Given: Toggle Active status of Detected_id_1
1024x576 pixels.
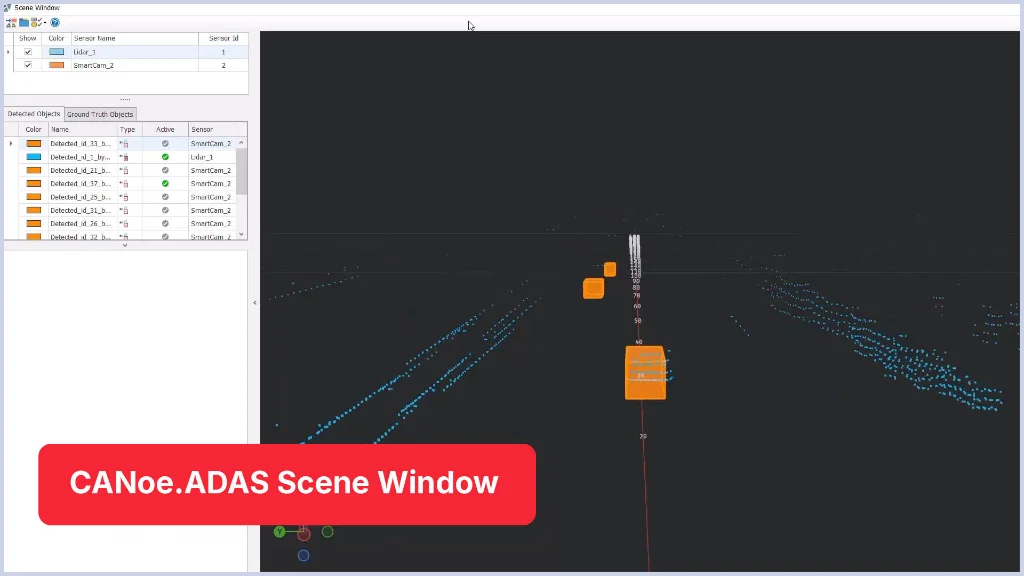Looking at the screenshot, I should 165,157.
